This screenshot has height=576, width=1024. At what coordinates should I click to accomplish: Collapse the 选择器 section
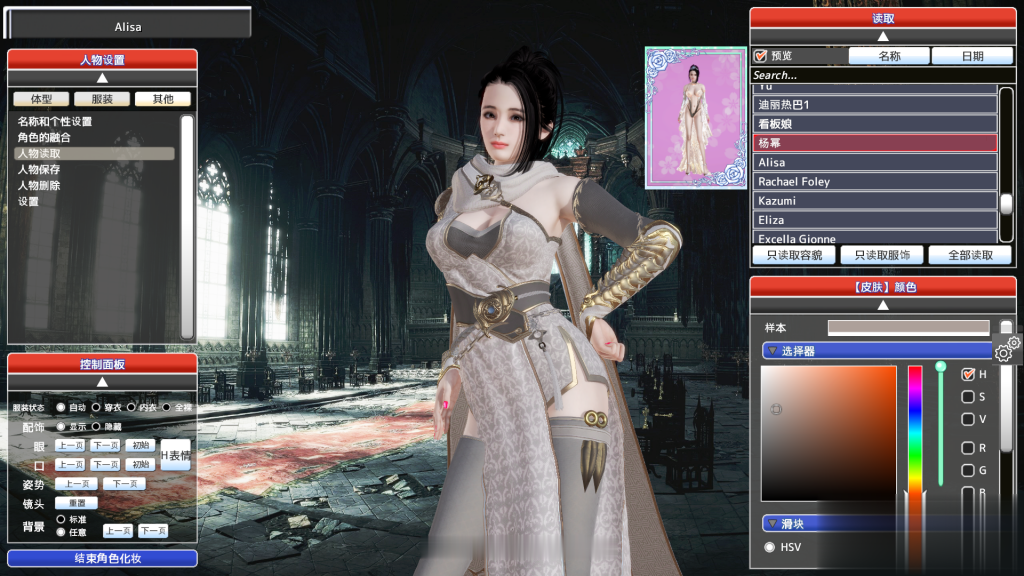pos(773,351)
